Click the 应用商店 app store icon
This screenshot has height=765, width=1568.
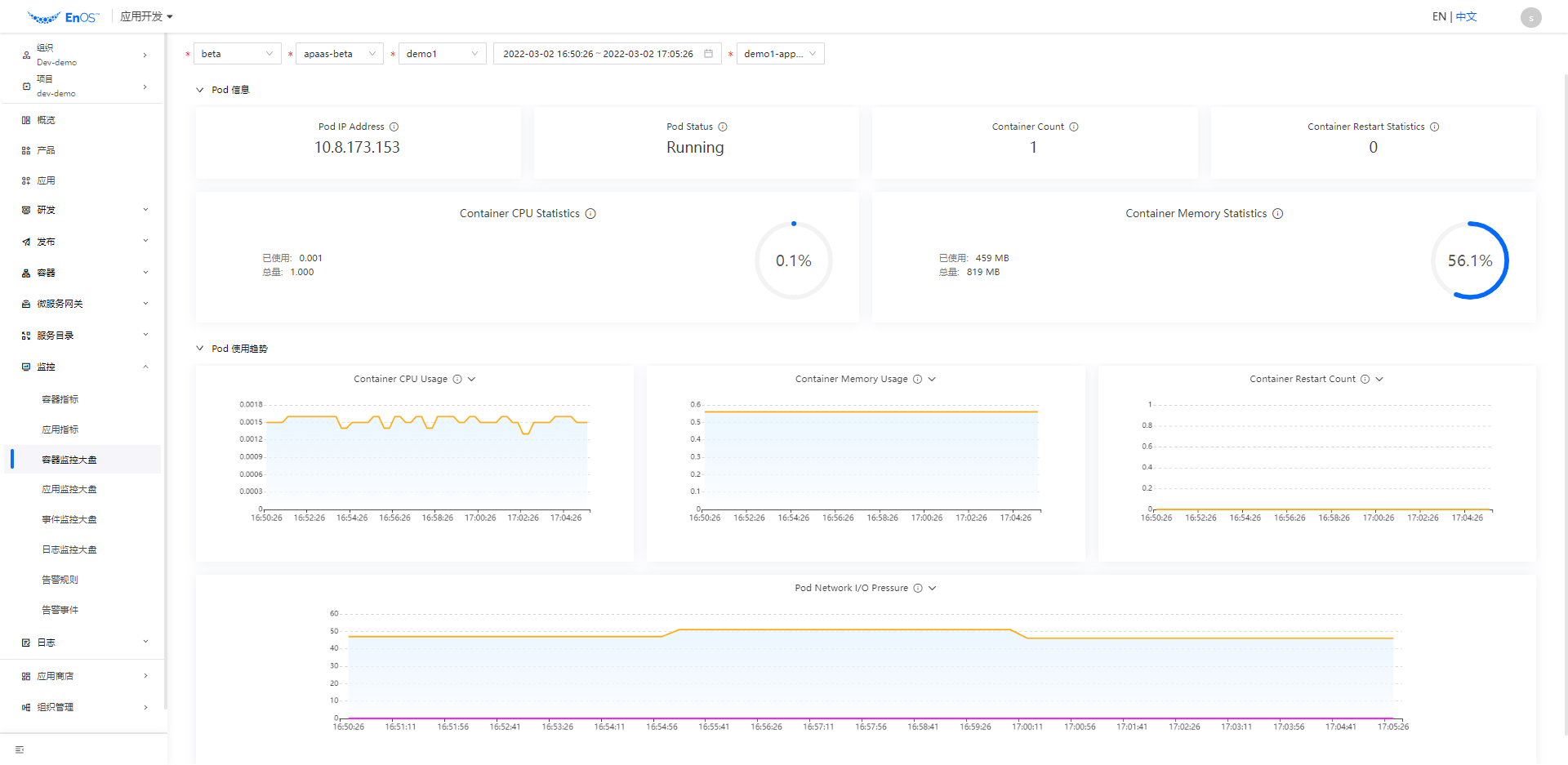[25, 675]
